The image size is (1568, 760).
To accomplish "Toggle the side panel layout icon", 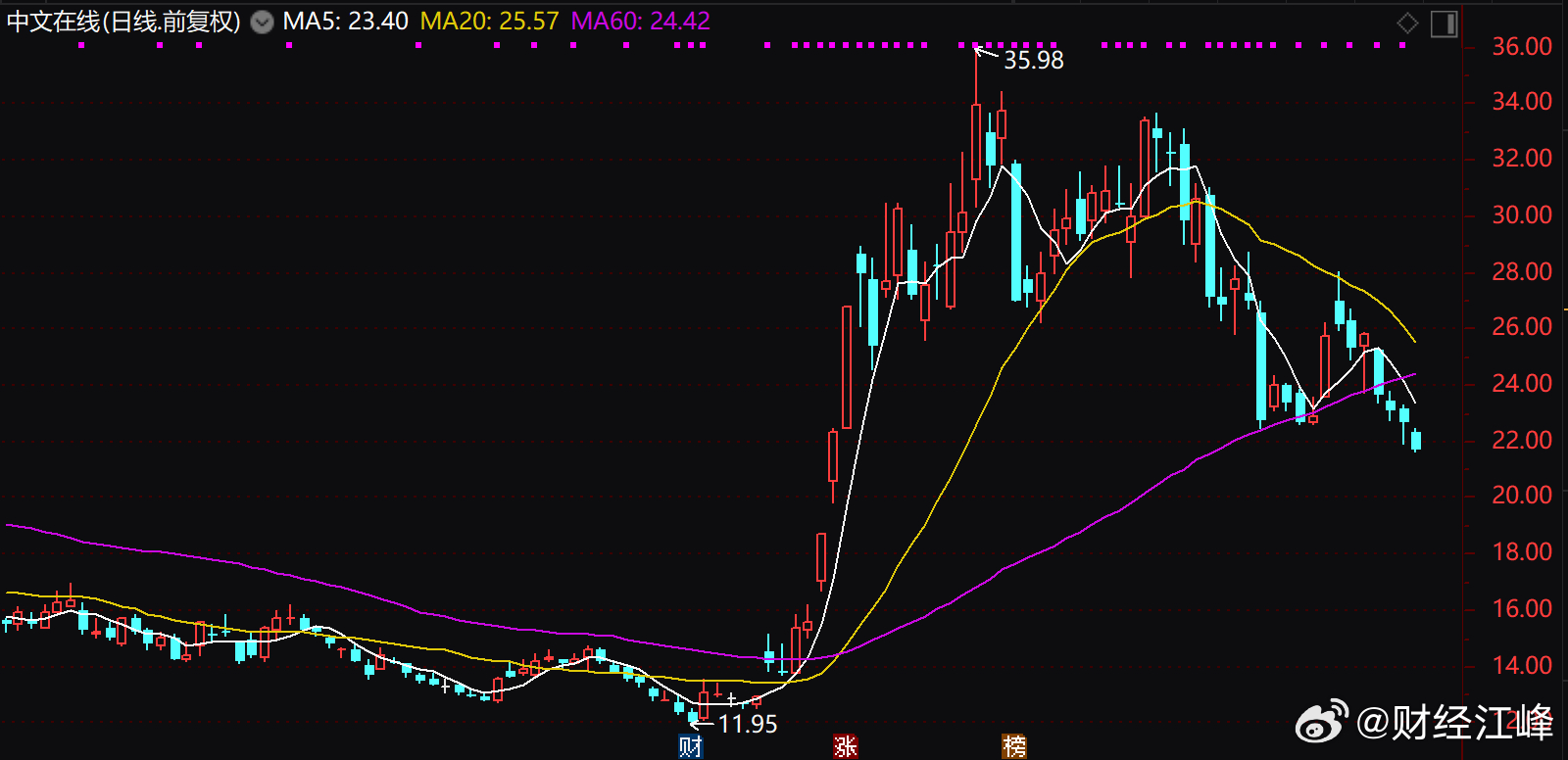I will 1445,24.
